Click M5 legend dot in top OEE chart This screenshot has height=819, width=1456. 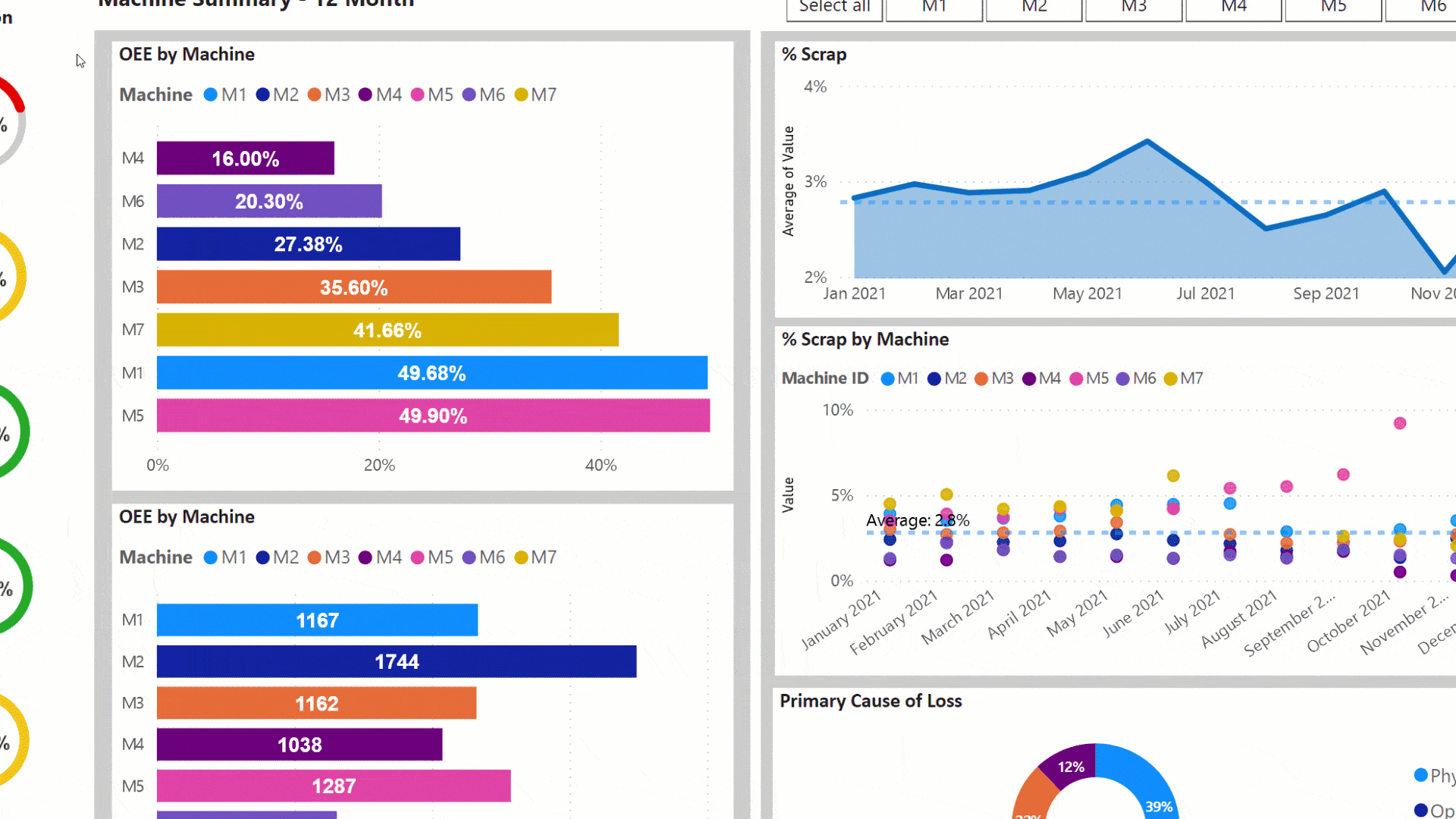coord(417,95)
